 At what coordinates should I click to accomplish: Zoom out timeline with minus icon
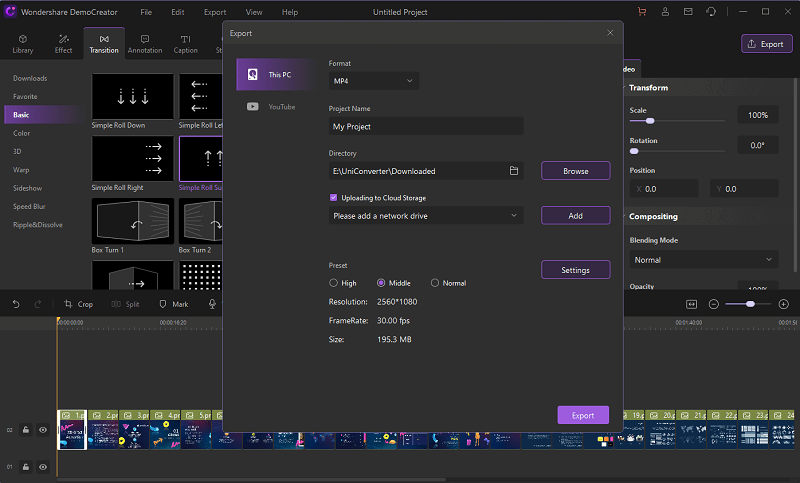pyautogui.click(x=714, y=304)
